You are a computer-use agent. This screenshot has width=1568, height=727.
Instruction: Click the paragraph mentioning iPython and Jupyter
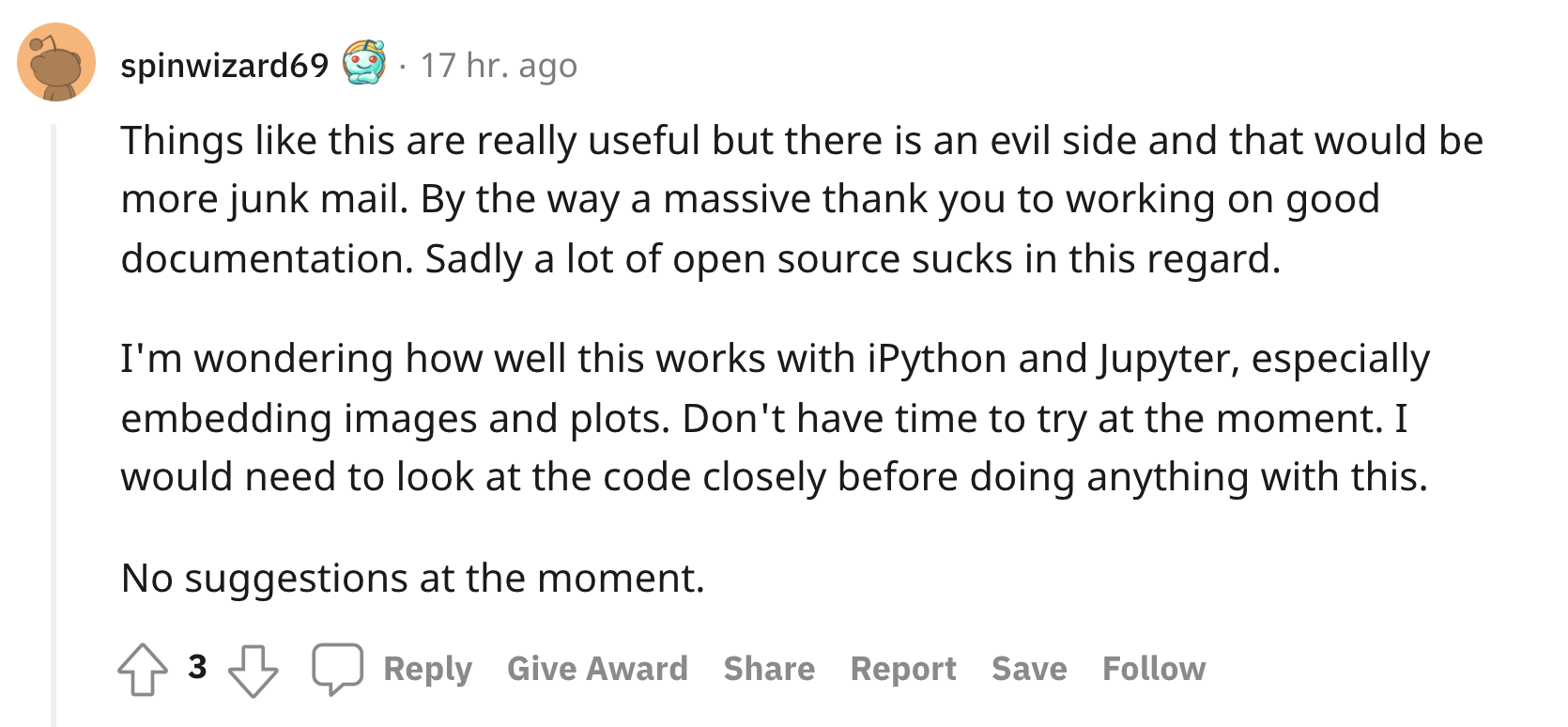click(776, 418)
